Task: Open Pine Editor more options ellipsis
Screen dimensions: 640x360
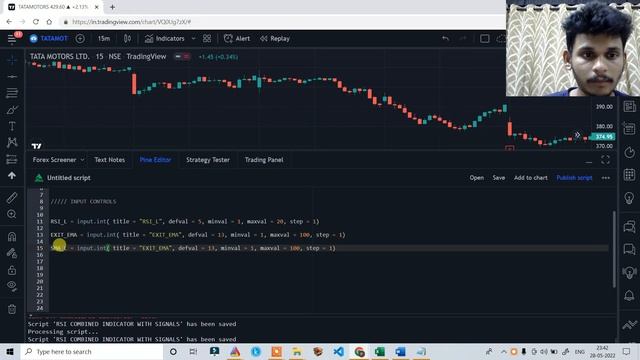Action: click(x=606, y=178)
